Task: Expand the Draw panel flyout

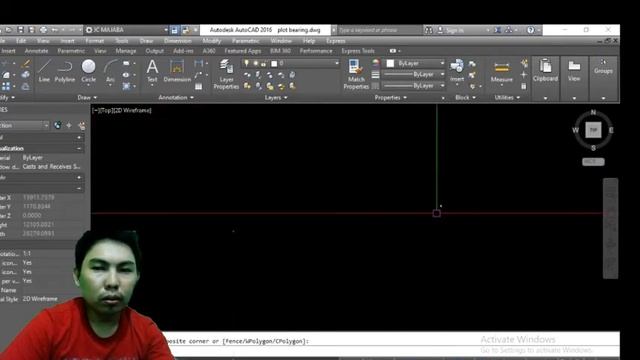Action: (x=87, y=98)
